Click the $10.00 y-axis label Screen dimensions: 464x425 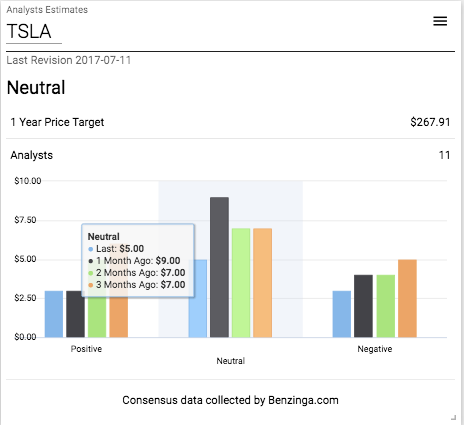(28, 181)
